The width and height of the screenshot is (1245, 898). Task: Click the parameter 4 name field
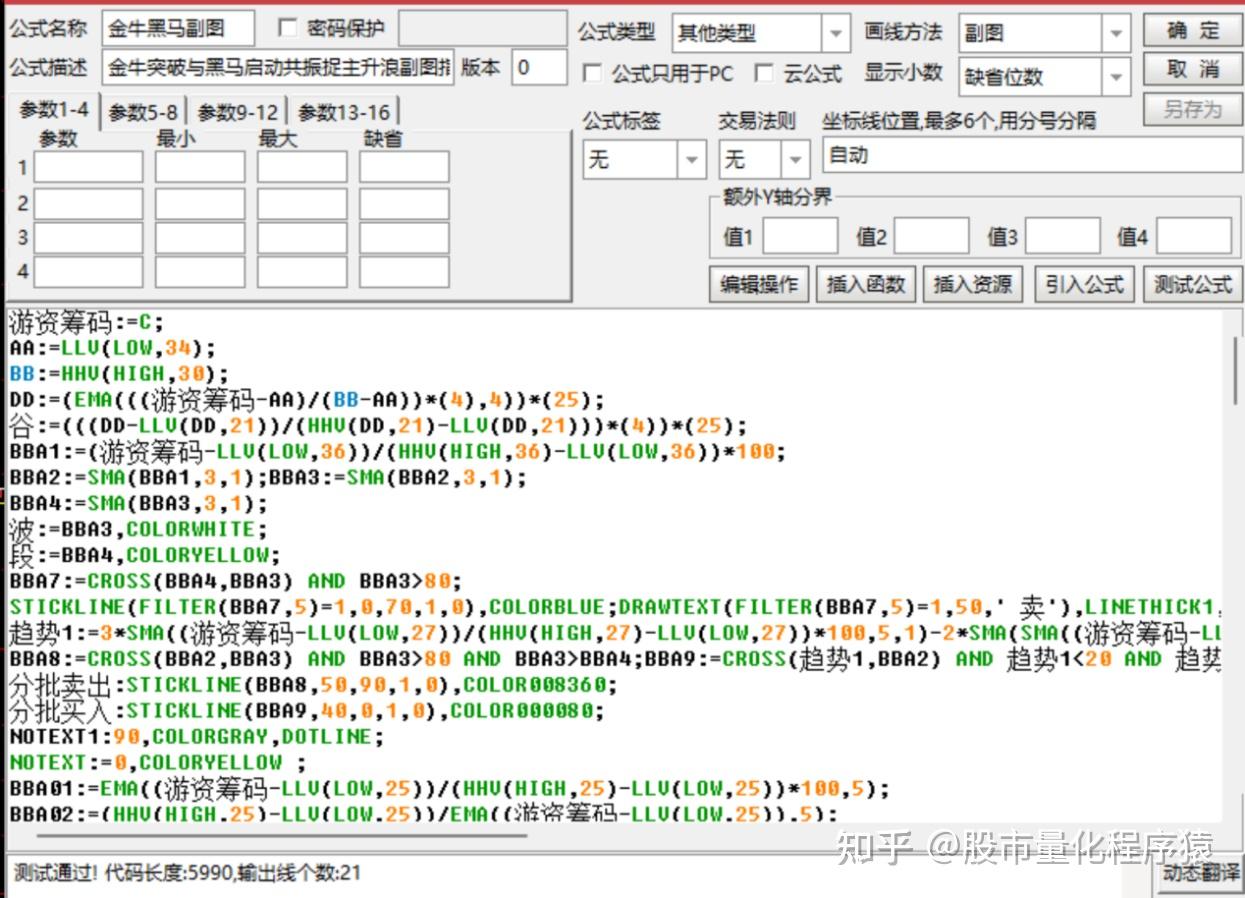point(88,272)
